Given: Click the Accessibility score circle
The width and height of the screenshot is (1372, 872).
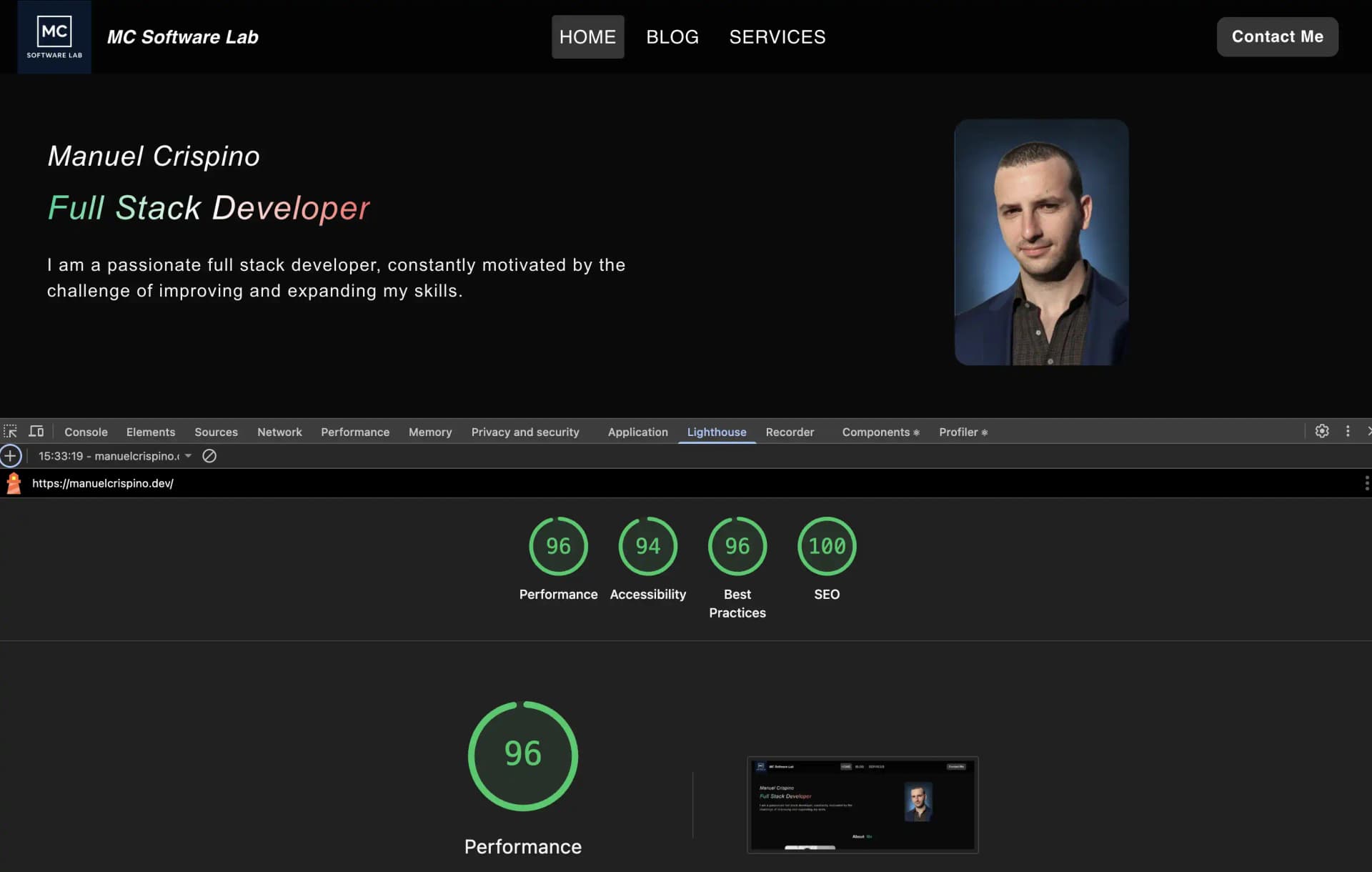Looking at the screenshot, I should click(x=647, y=546).
